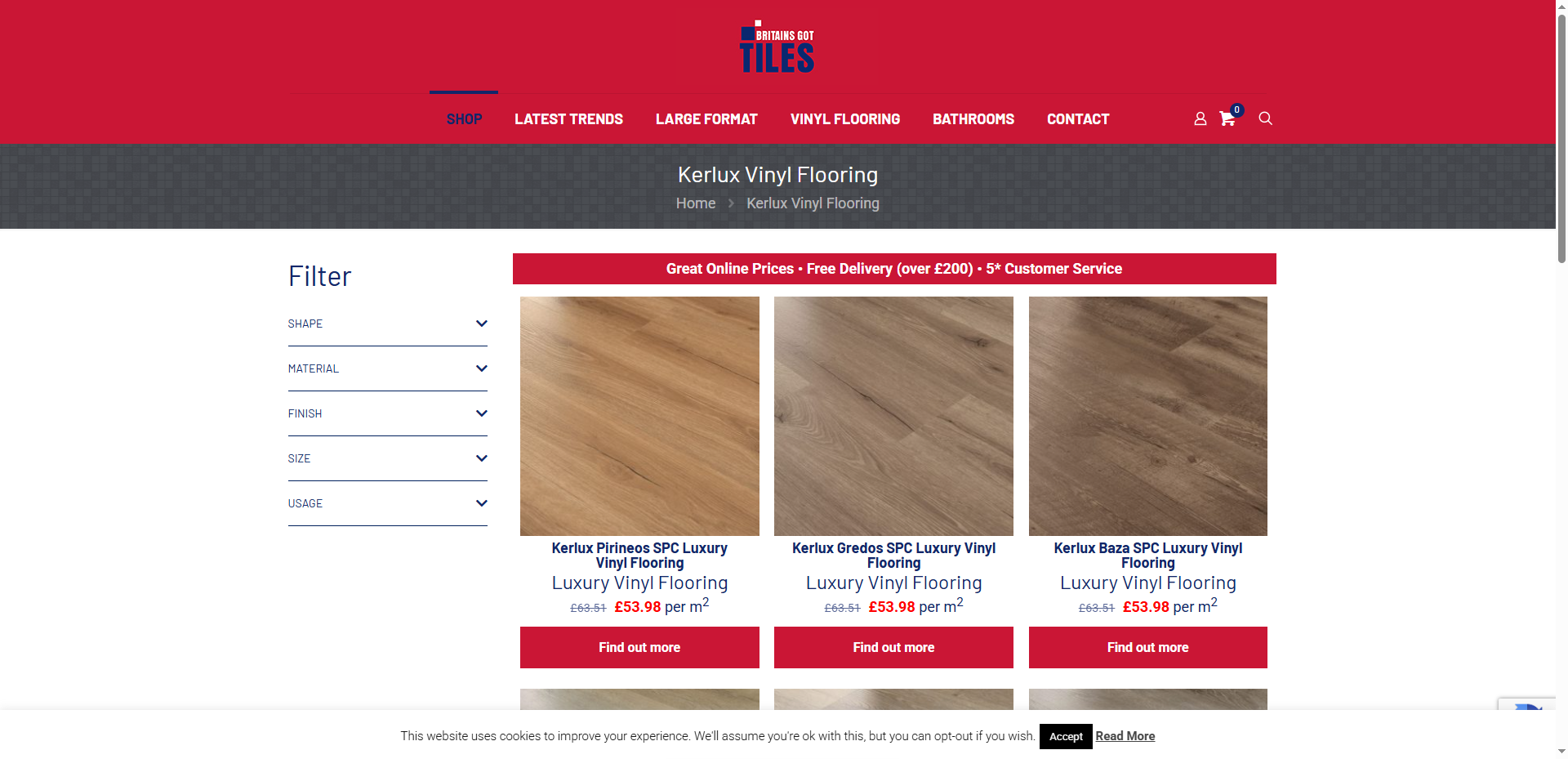This screenshot has height=759, width=1568.
Task: Expand the FINISH filter chevron
Action: [481, 413]
